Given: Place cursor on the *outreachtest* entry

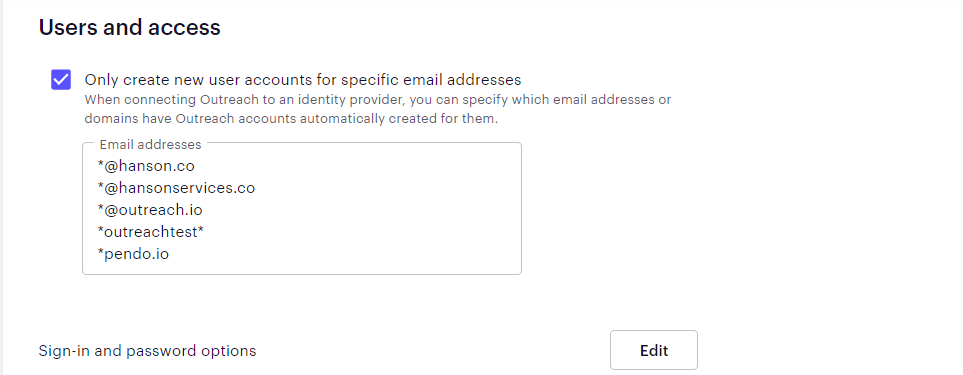Looking at the screenshot, I should coord(150,232).
